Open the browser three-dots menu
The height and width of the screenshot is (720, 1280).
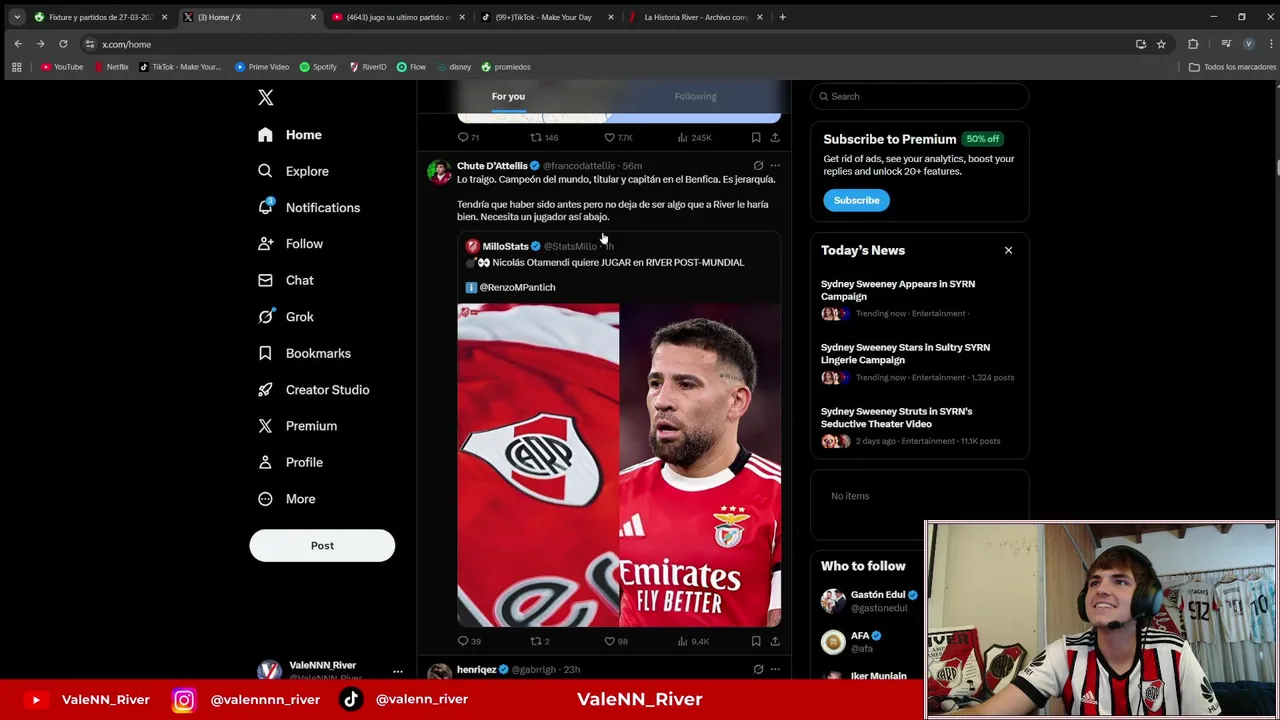[1270, 44]
